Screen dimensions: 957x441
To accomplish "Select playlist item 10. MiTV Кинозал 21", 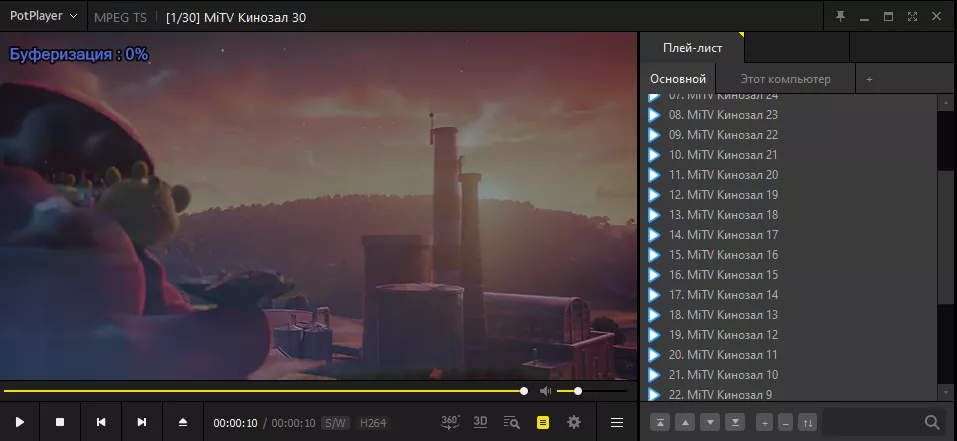I will 790,155.
